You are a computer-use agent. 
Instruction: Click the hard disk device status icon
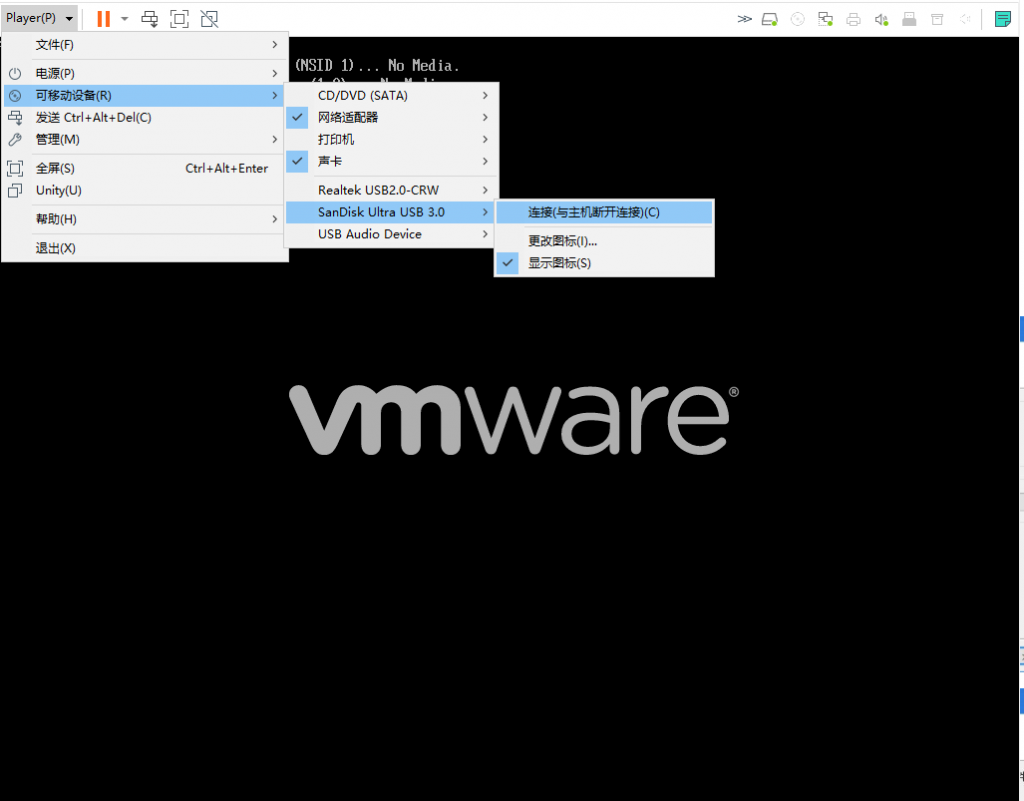point(770,20)
